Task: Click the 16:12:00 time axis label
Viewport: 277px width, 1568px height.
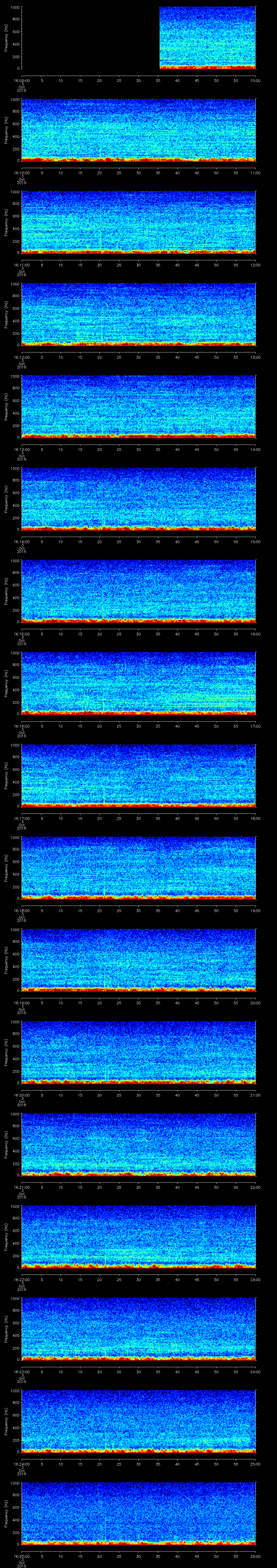Action: coord(21,357)
